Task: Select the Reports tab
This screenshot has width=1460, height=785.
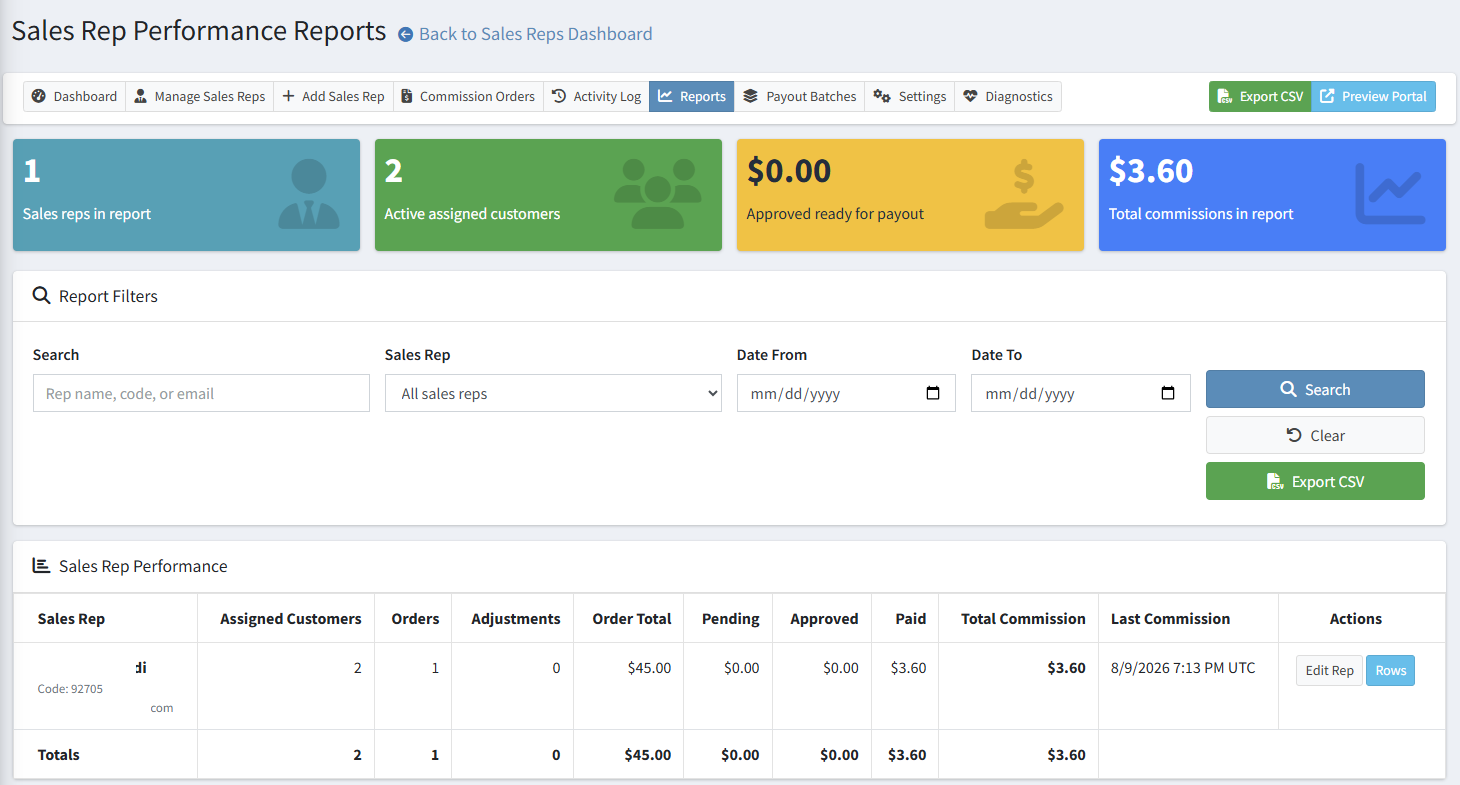Action: 692,96
